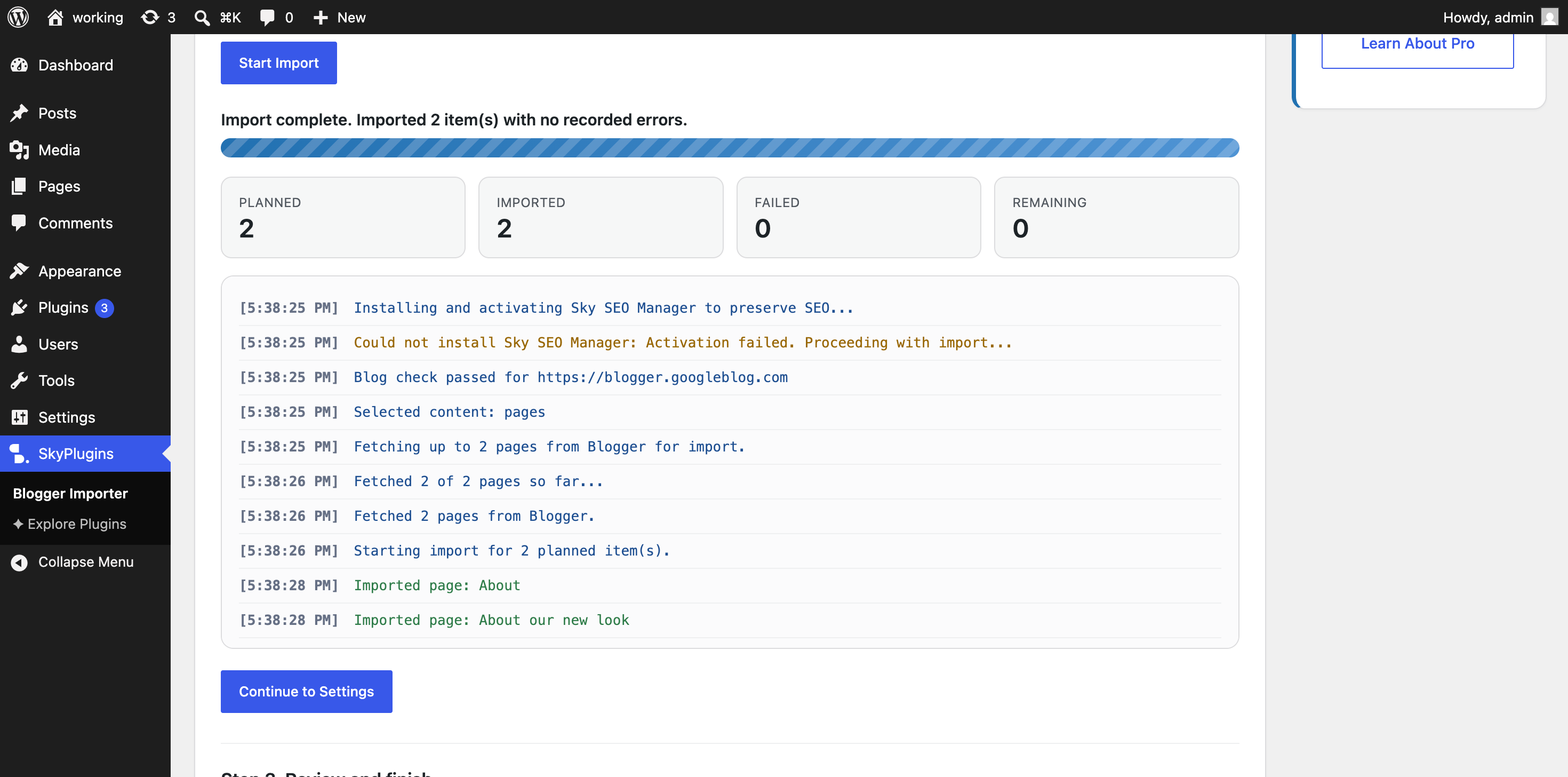Click the 'Fetched 2 pages from Blogger.' line
Viewport: 1568px width, 777px height.
[730, 517]
